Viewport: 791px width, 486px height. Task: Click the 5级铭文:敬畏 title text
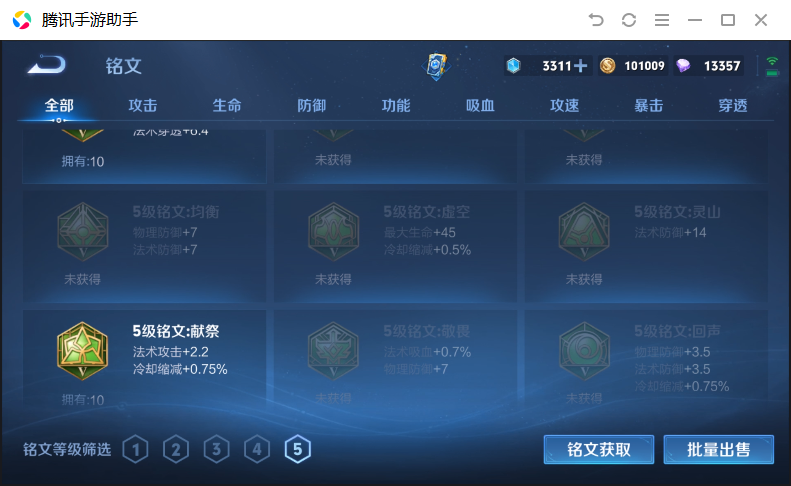pos(427,331)
